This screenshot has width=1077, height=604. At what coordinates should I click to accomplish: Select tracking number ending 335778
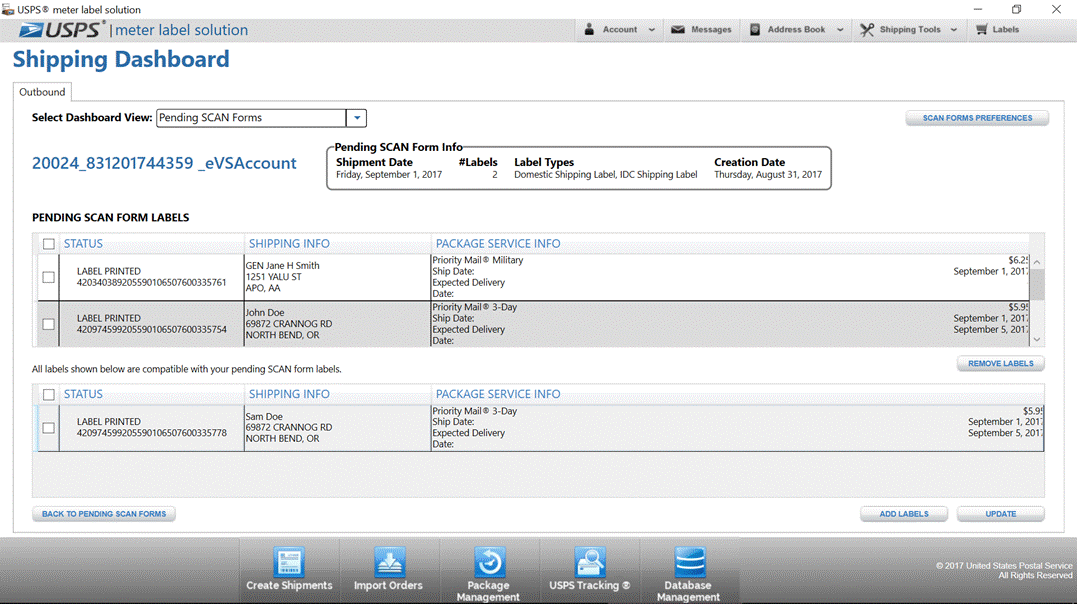coord(152,433)
